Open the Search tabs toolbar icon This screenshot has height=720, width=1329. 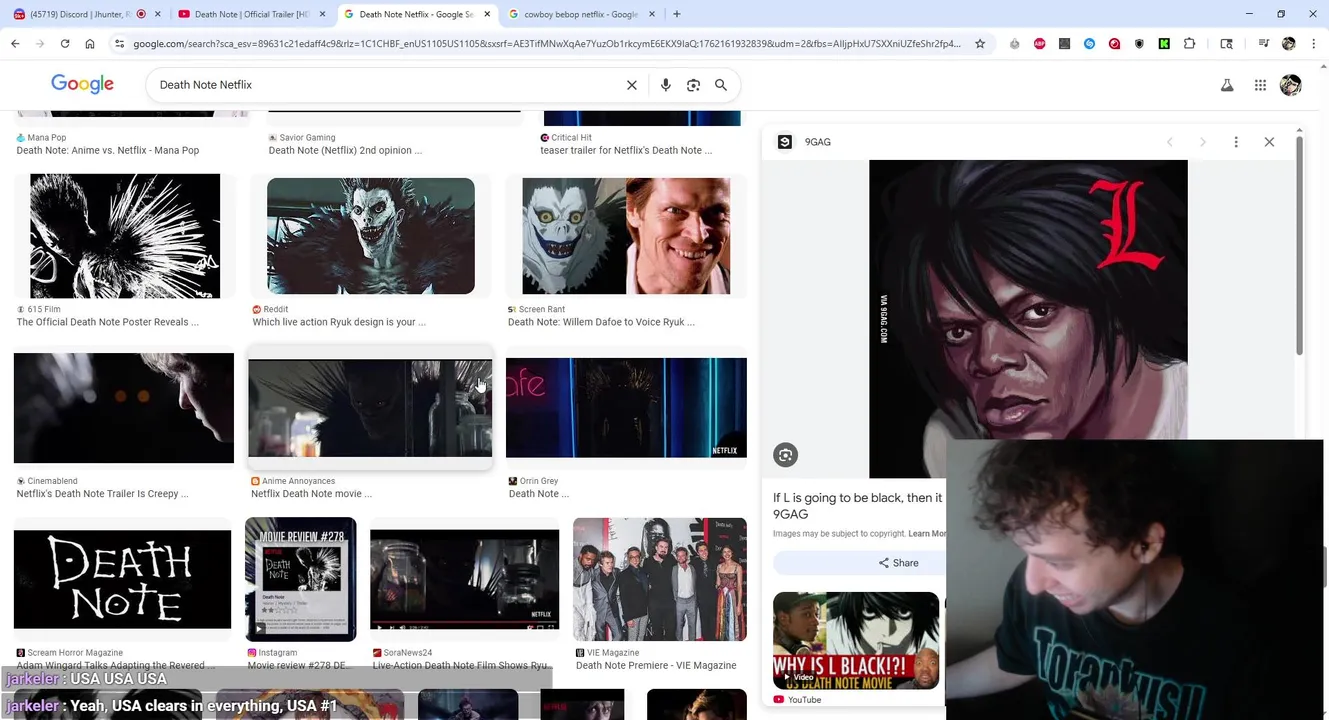tap(1227, 44)
